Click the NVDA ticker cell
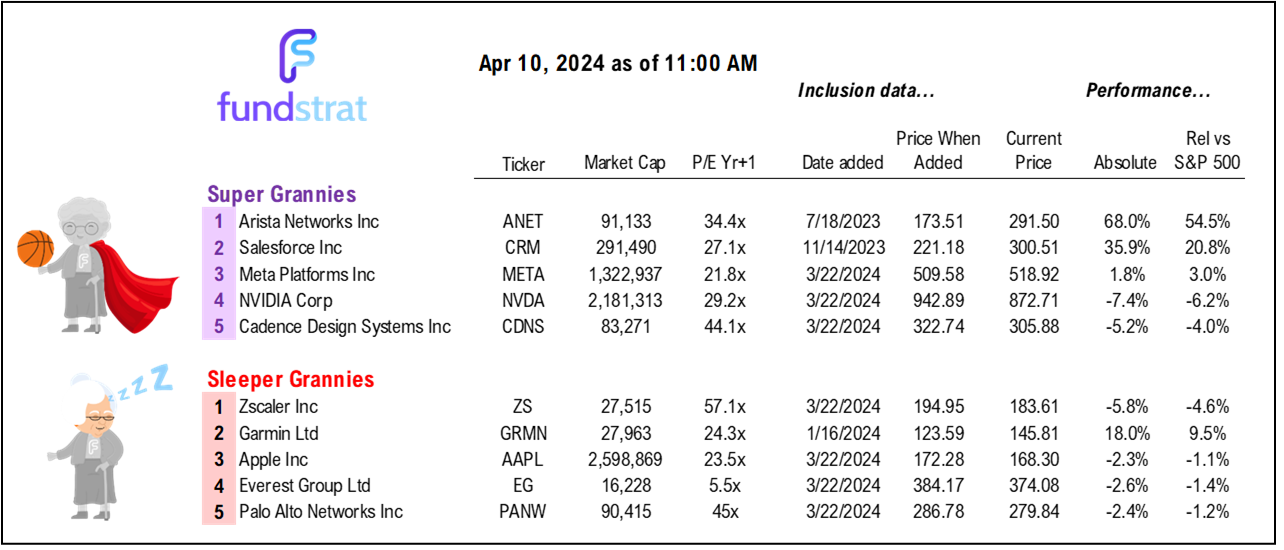 (x=524, y=301)
